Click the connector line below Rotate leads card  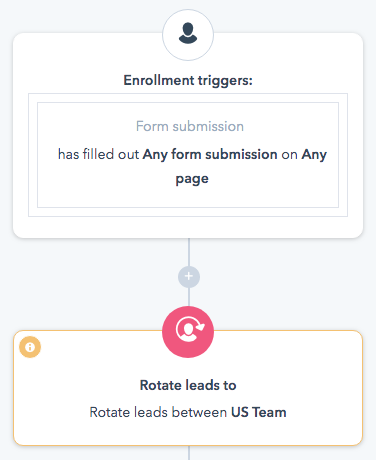189,453
